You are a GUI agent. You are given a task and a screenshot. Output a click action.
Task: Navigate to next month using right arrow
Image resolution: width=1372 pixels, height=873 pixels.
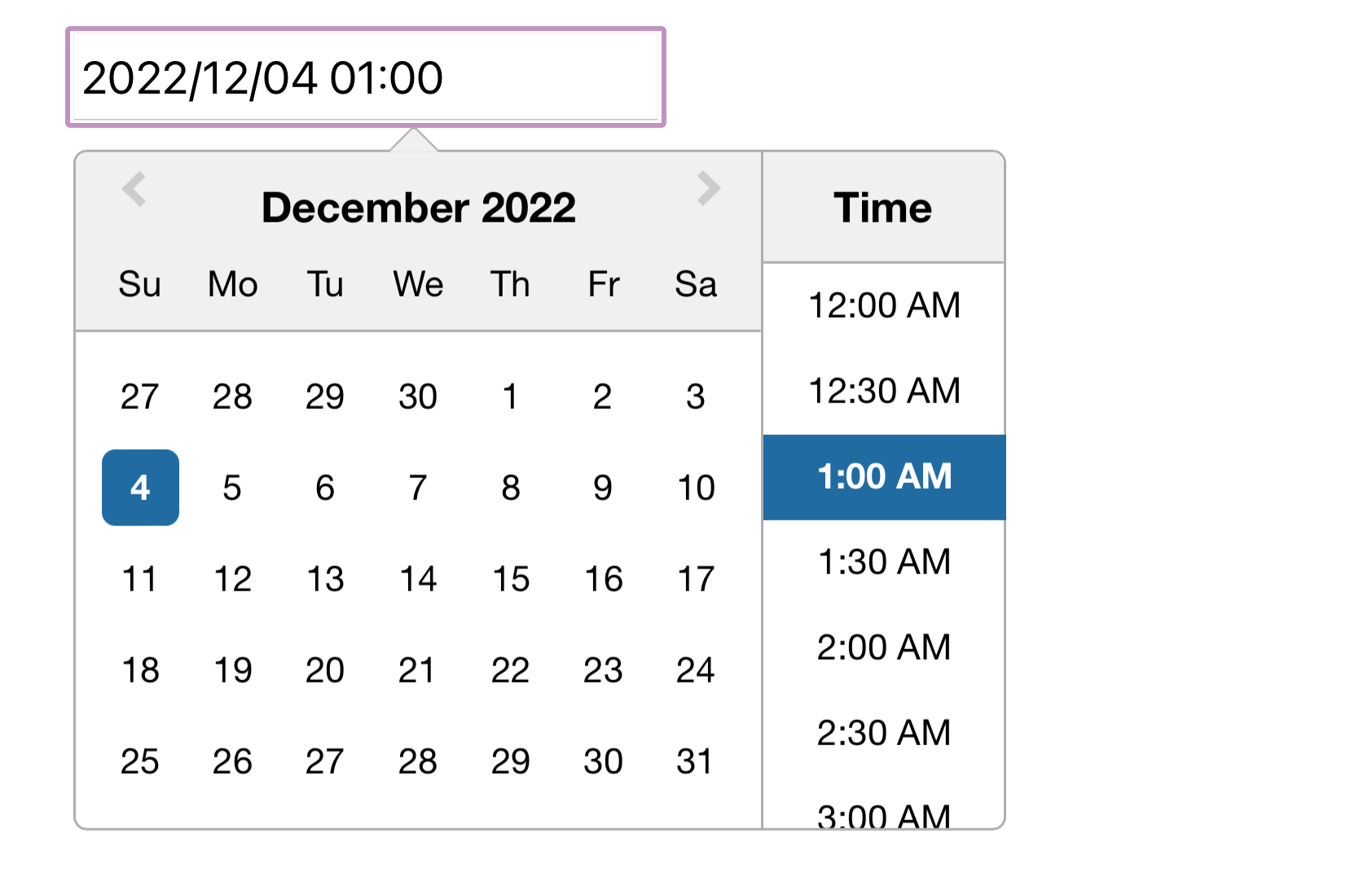pos(707,189)
